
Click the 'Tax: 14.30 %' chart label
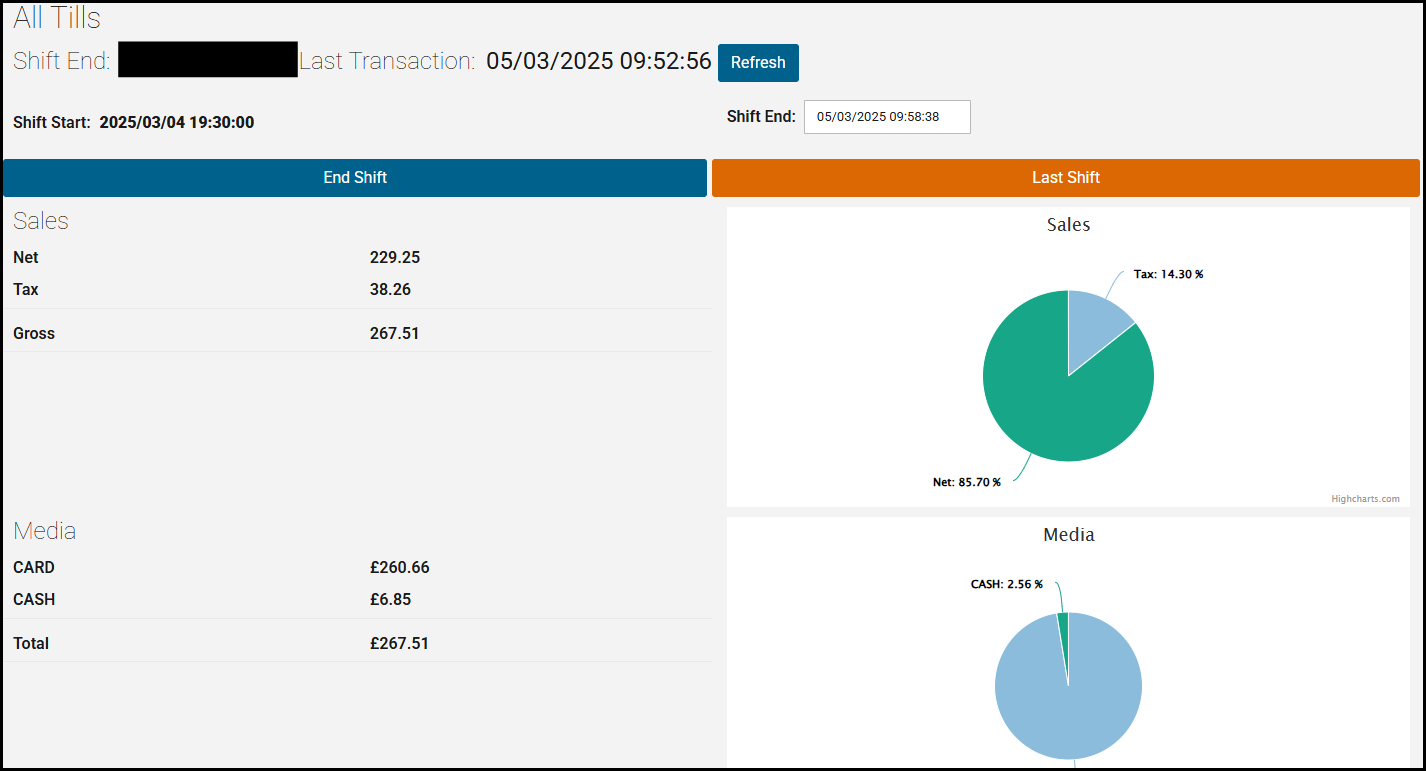1168,274
